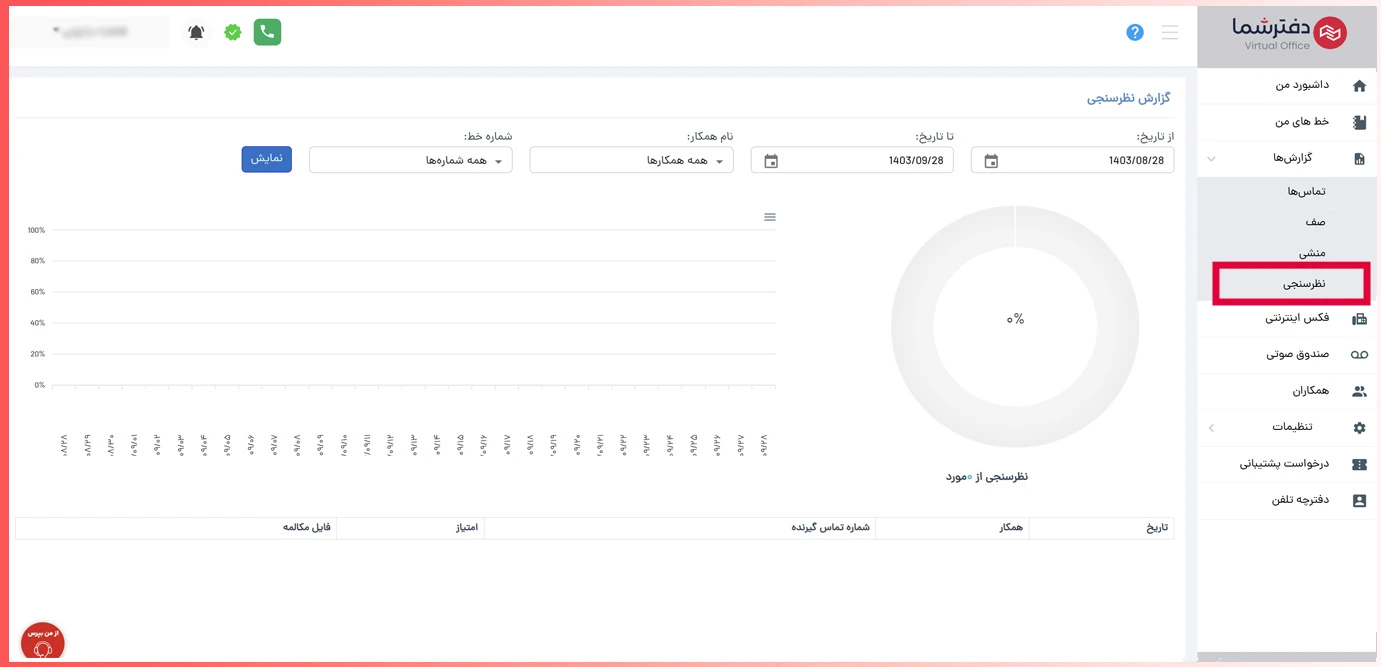Image resolution: width=1381 pixels, height=667 pixels.
Task: Open the همه شماره‌ها dropdown
Action: click(x=411, y=160)
